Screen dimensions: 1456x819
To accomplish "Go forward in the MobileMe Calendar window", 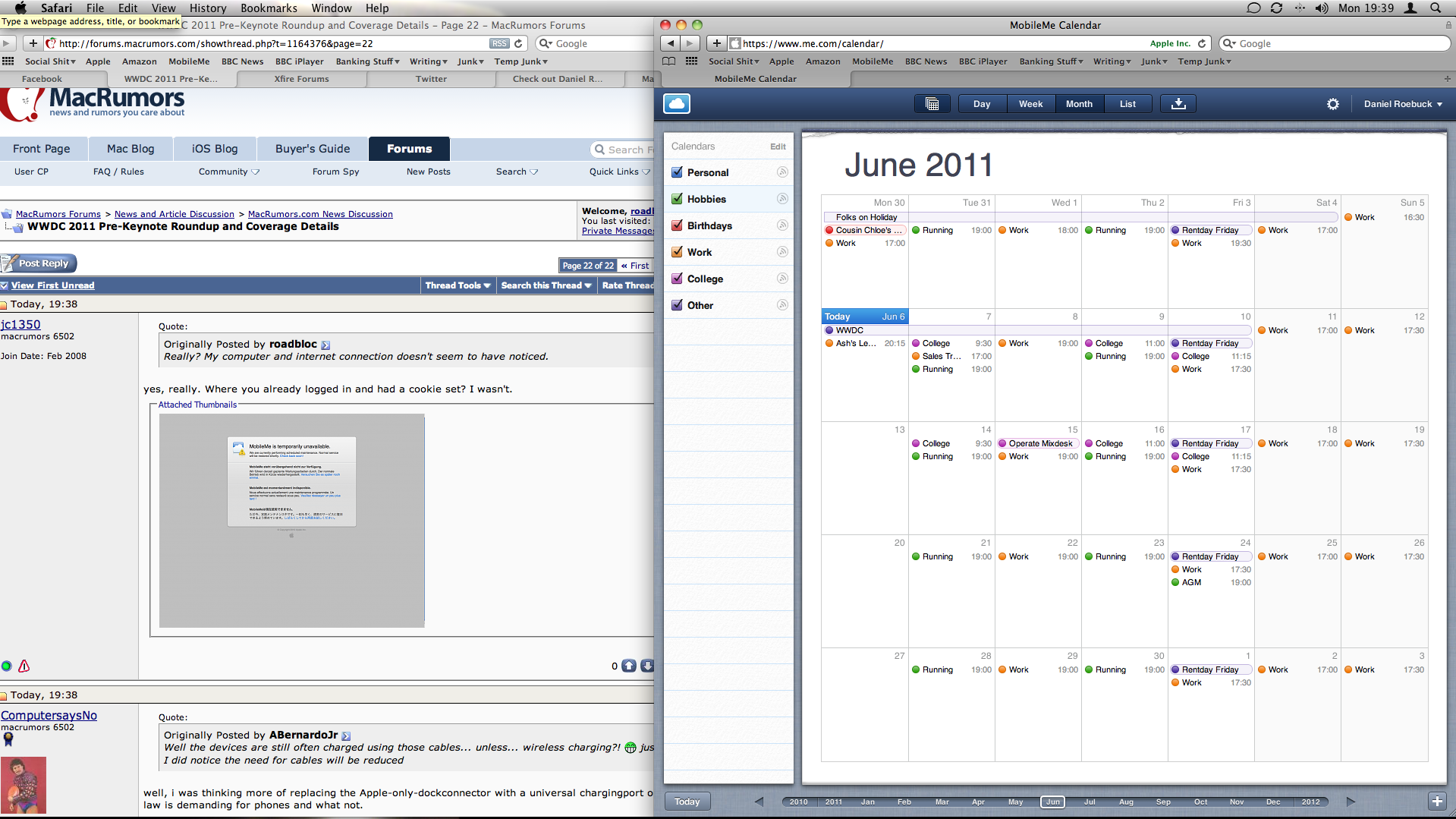I will point(690,43).
